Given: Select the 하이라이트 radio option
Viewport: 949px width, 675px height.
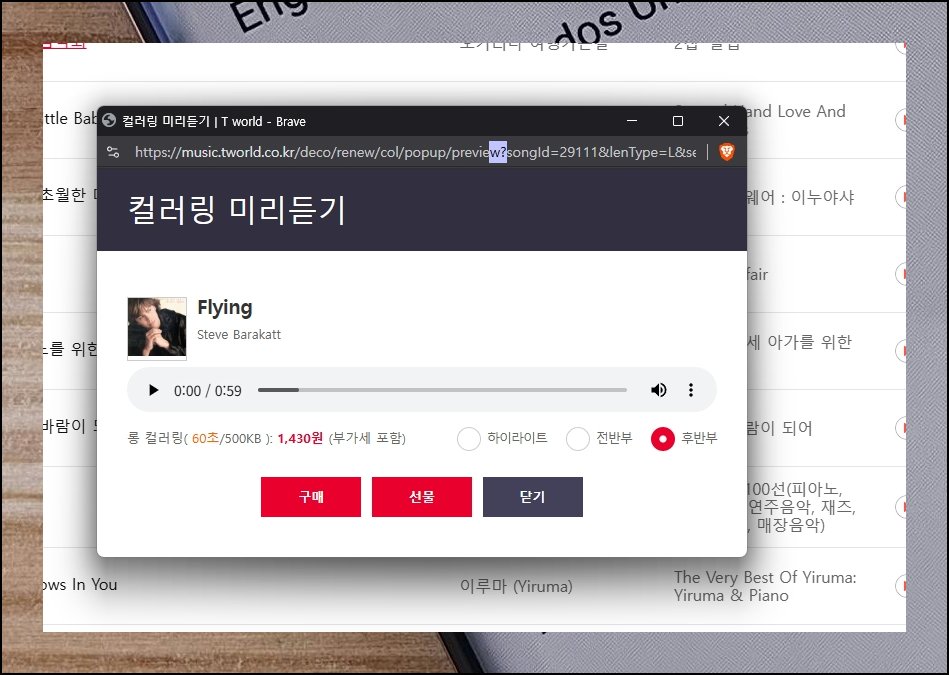Looking at the screenshot, I should (469, 439).
